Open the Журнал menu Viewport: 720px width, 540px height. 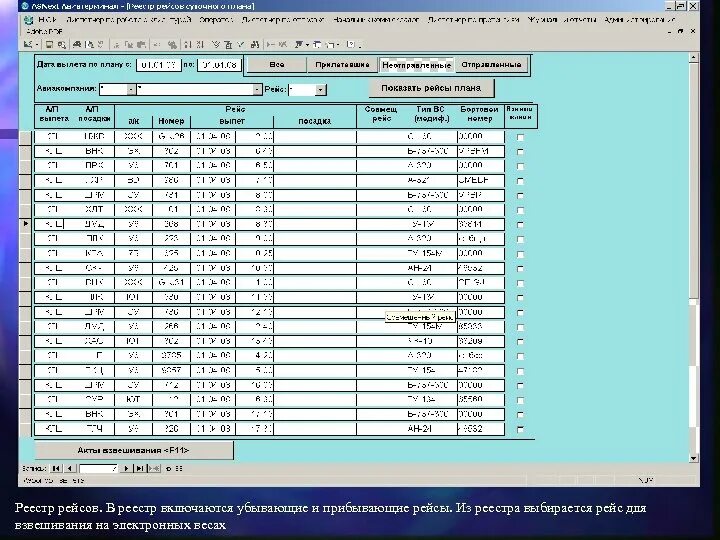pyautogui.click(x=542, y=20)
